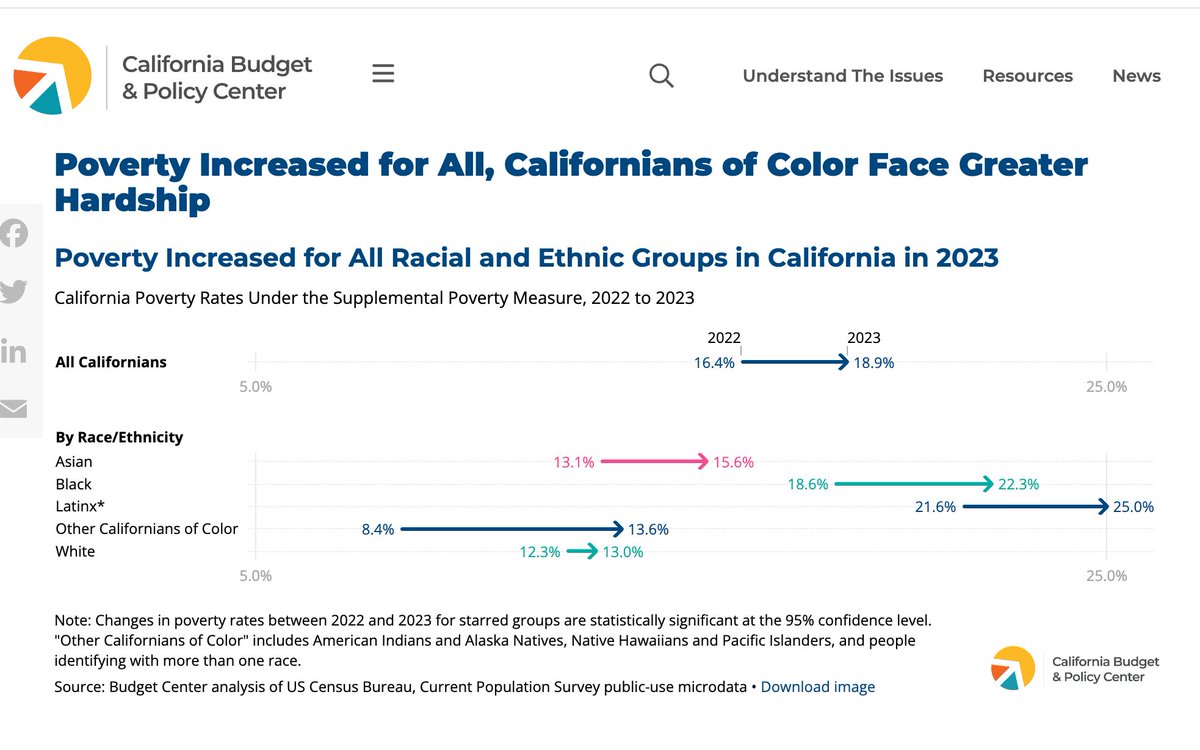Click the Other Californians of Color arrow
The image size is (1200, 750).
[x=512, y=529]
